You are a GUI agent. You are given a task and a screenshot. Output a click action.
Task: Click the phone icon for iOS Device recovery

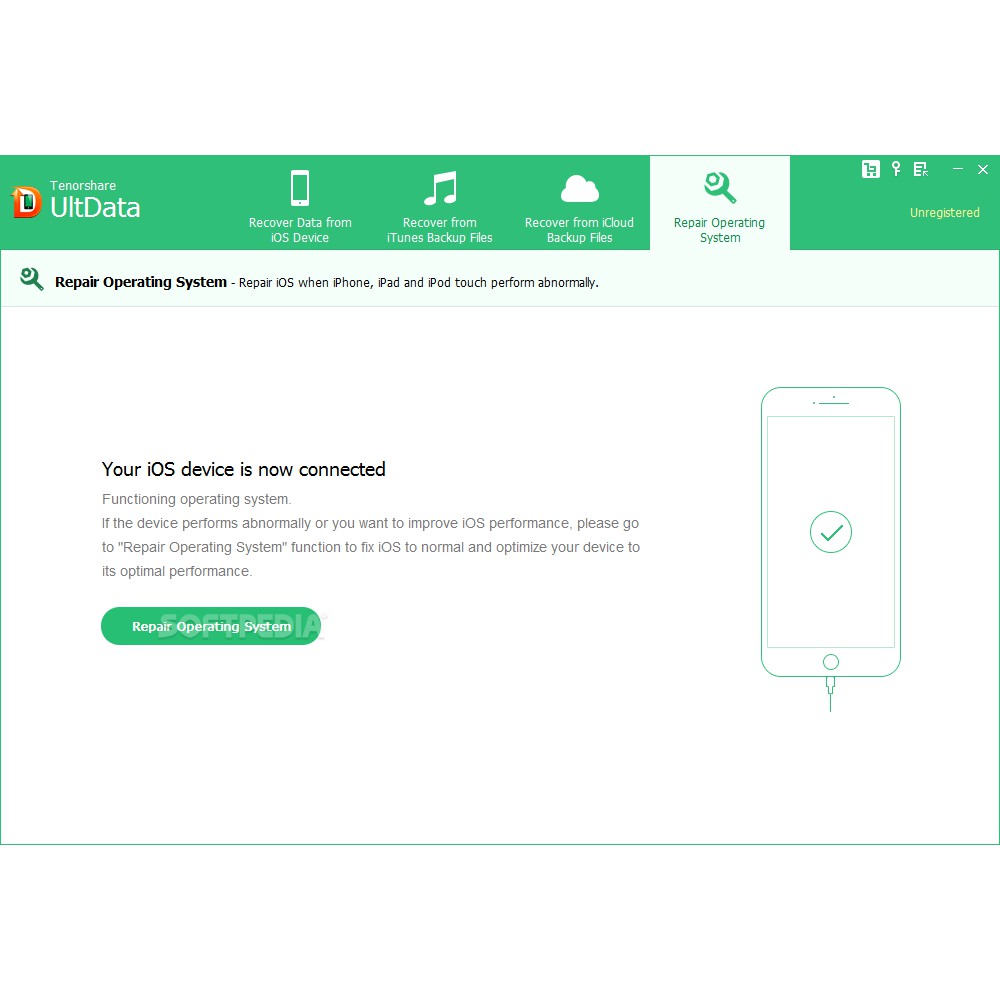(x=300, y=188)
